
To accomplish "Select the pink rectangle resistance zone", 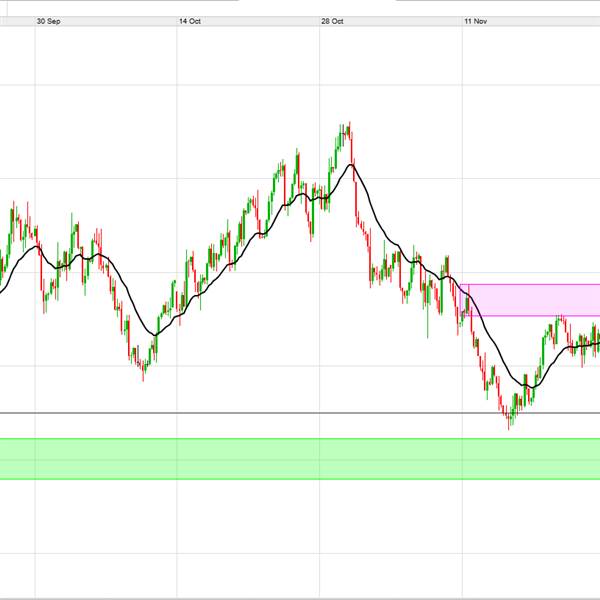I will tap(530, 300).
